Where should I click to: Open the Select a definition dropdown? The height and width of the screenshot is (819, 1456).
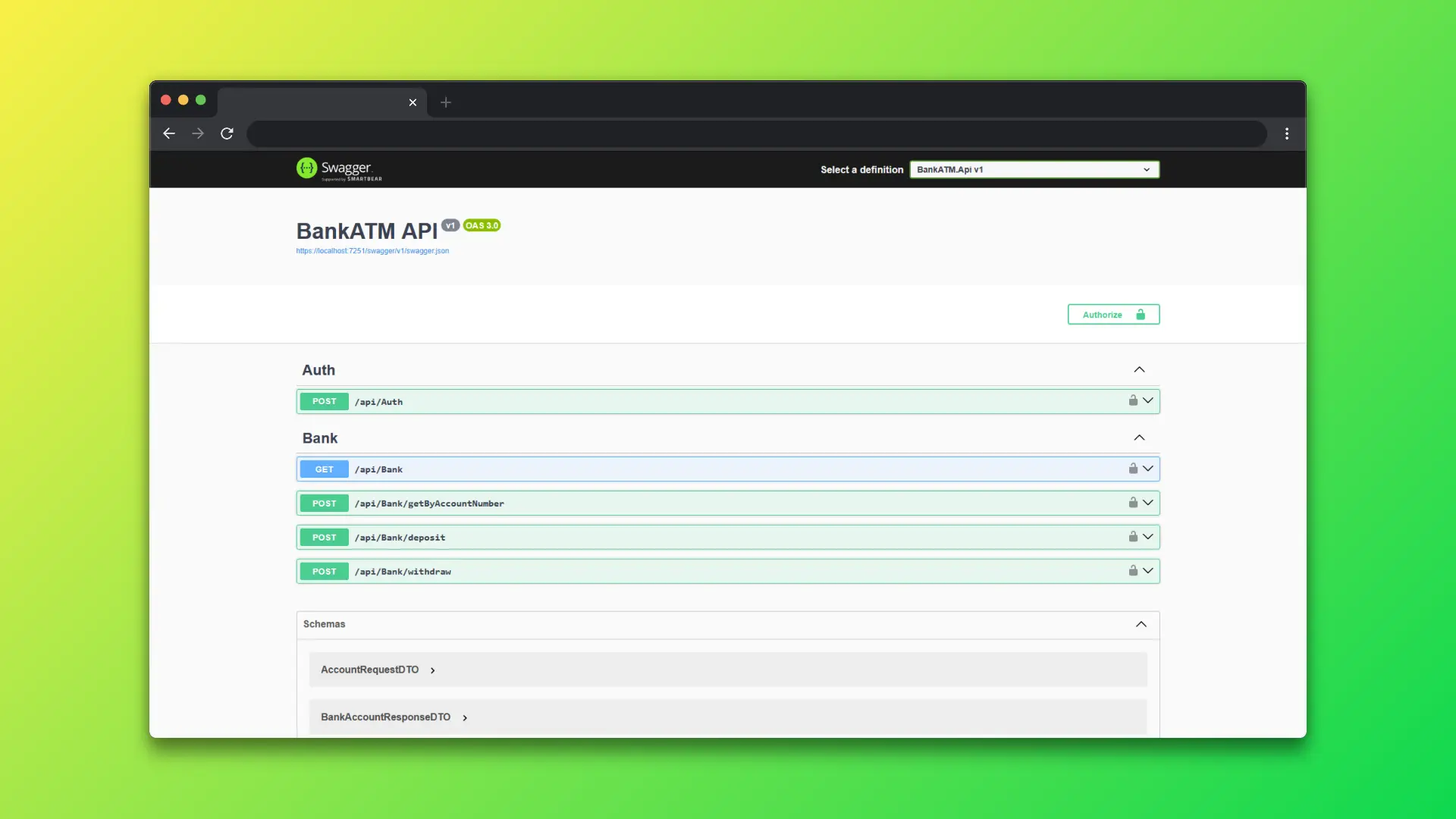tap(1034, 170)
